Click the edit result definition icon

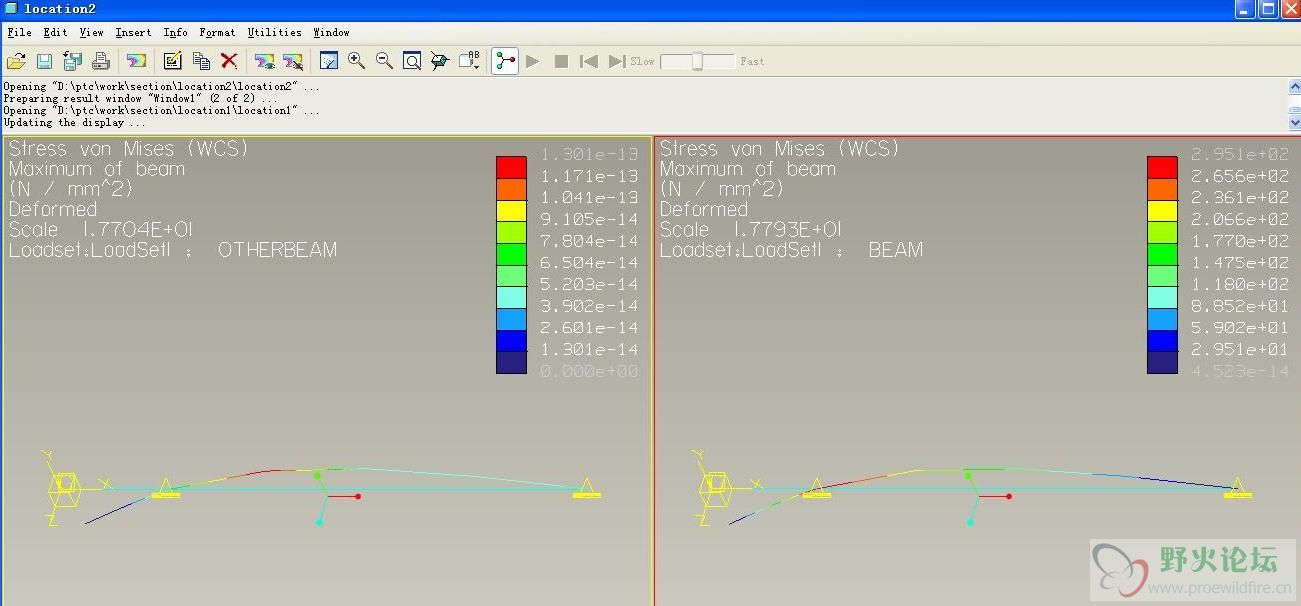172,61
